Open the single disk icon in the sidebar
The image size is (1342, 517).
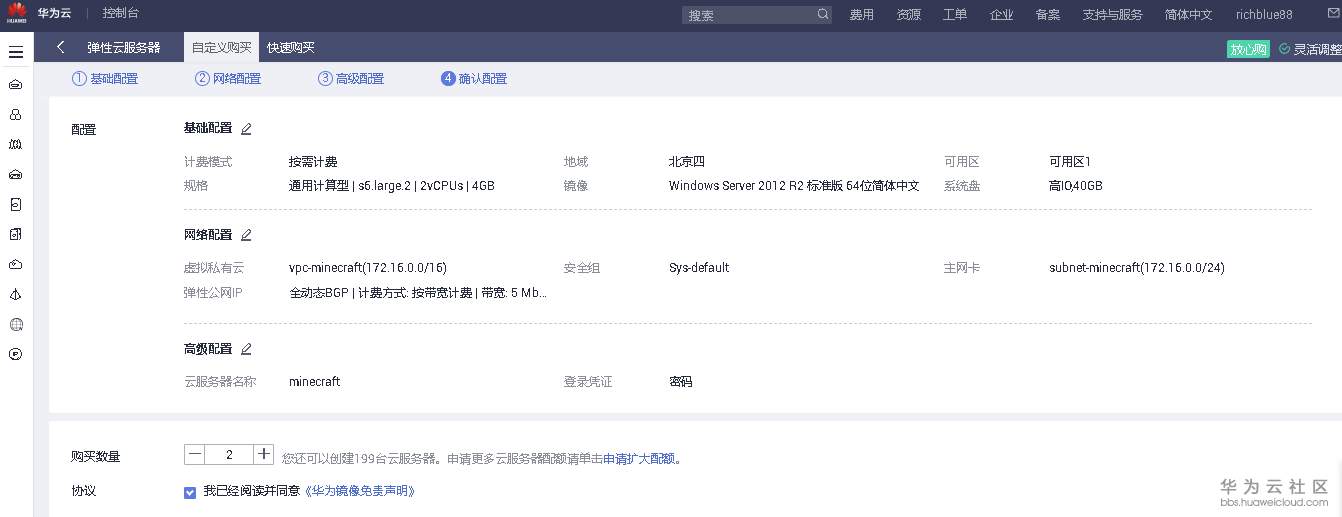[16, 205]
